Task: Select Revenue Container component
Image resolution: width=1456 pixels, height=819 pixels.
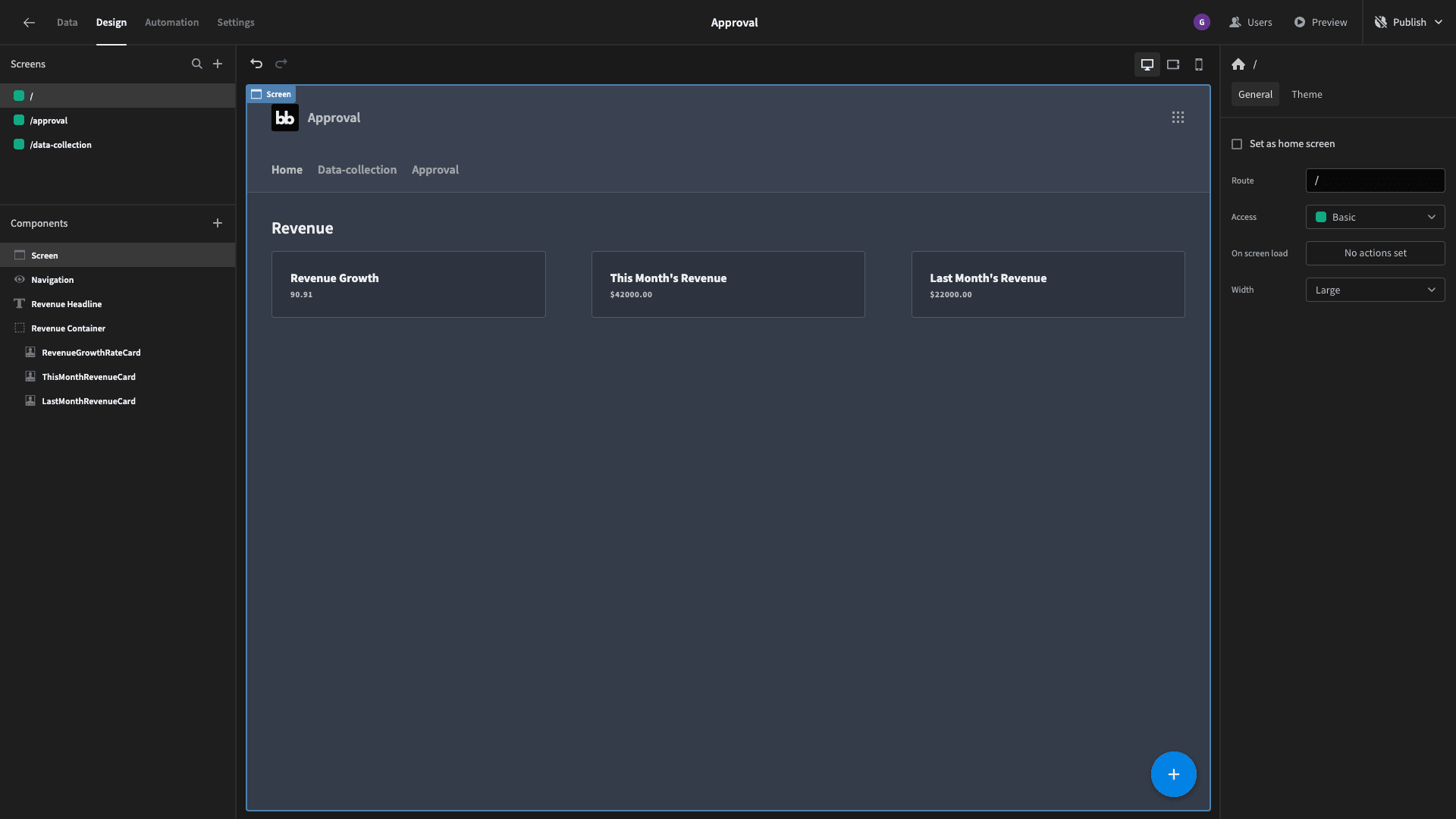Action: pos(118,328)
